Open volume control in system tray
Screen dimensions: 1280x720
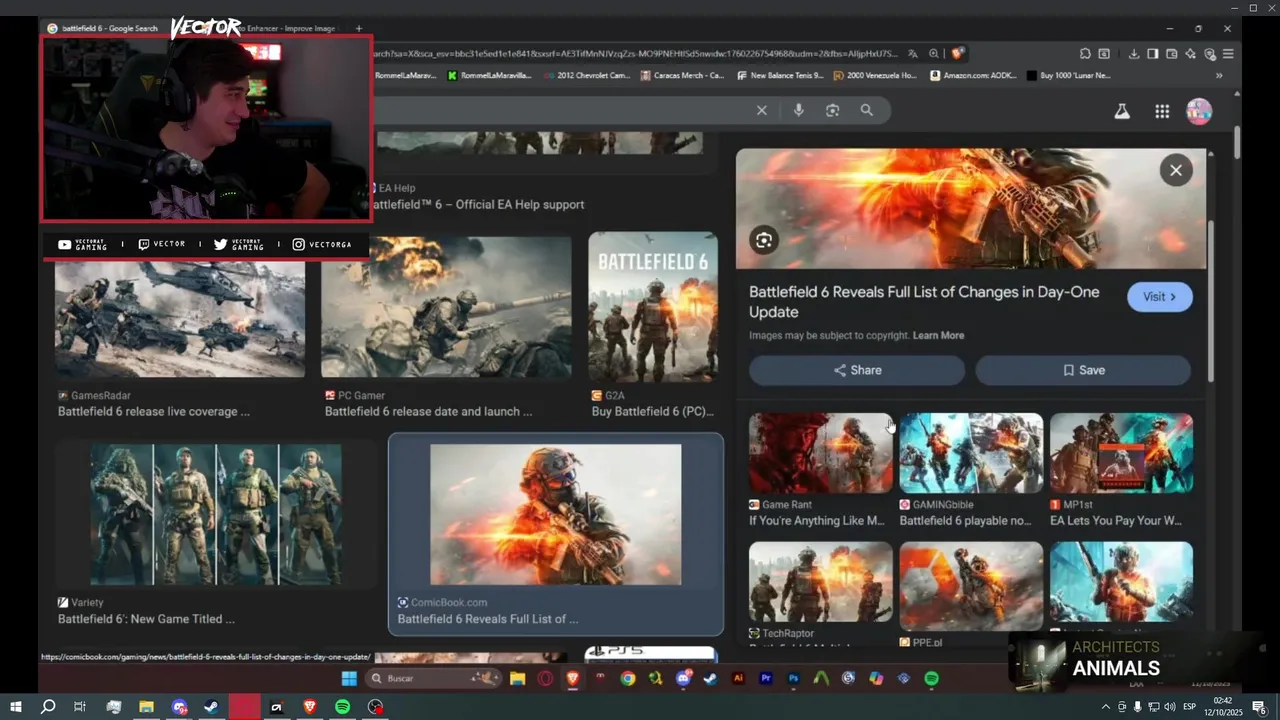[1169, 707]
